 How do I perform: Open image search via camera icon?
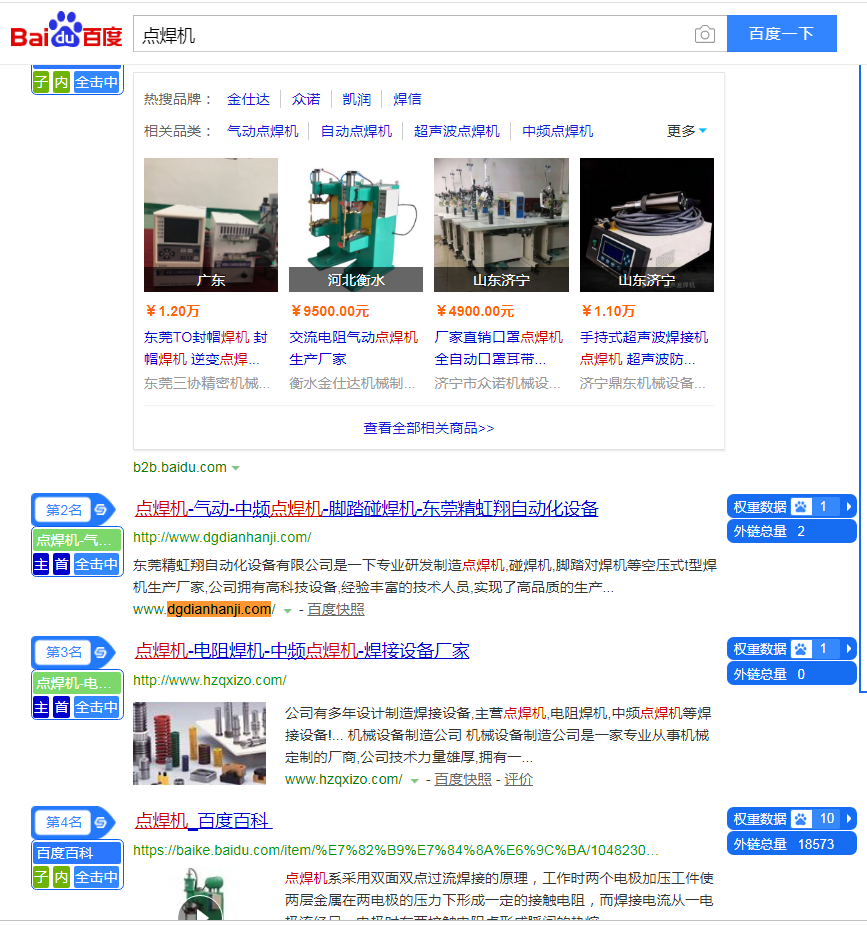tap(704, 34)
